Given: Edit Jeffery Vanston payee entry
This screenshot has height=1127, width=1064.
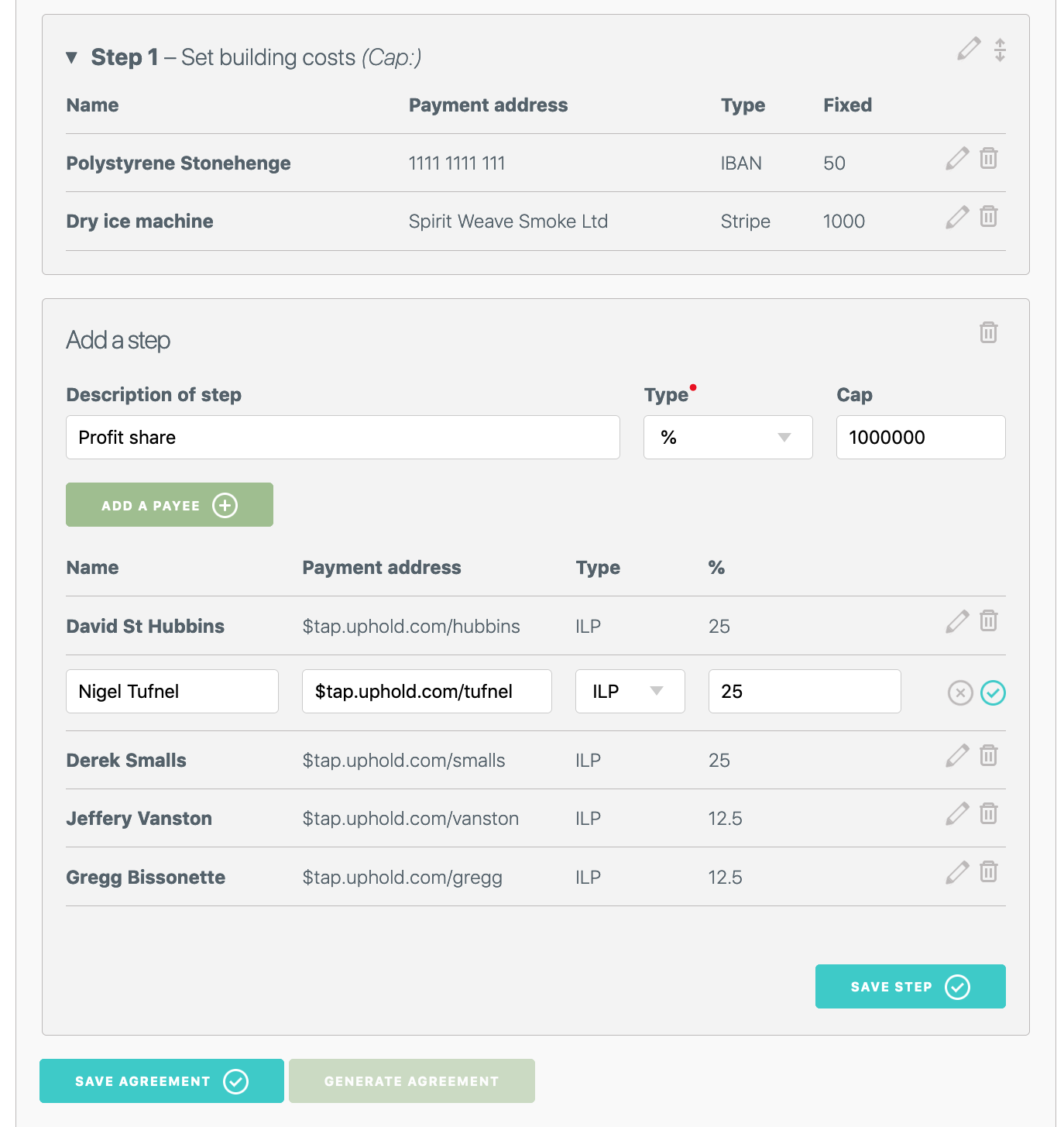Looking at the screenshot, I should [x=957, y=814].
